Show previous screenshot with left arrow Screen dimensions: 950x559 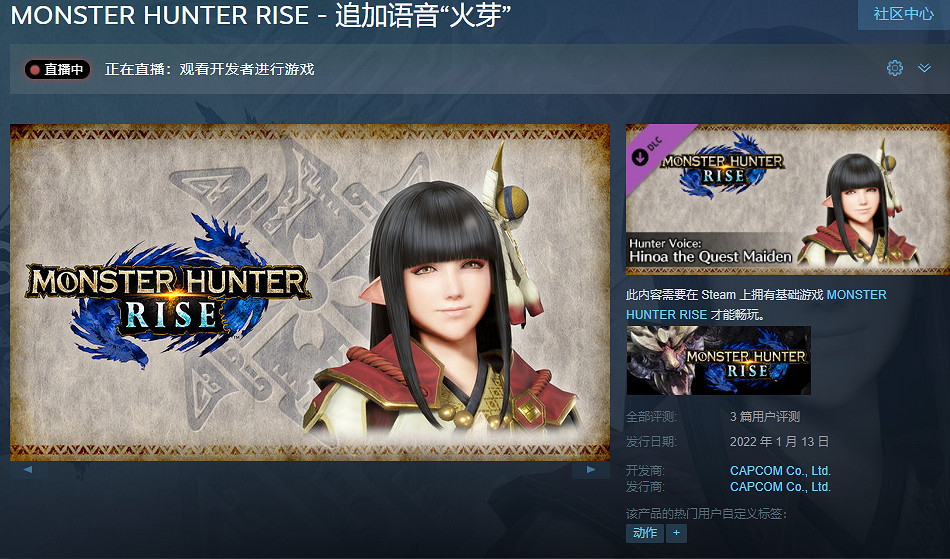coord(28,469)
